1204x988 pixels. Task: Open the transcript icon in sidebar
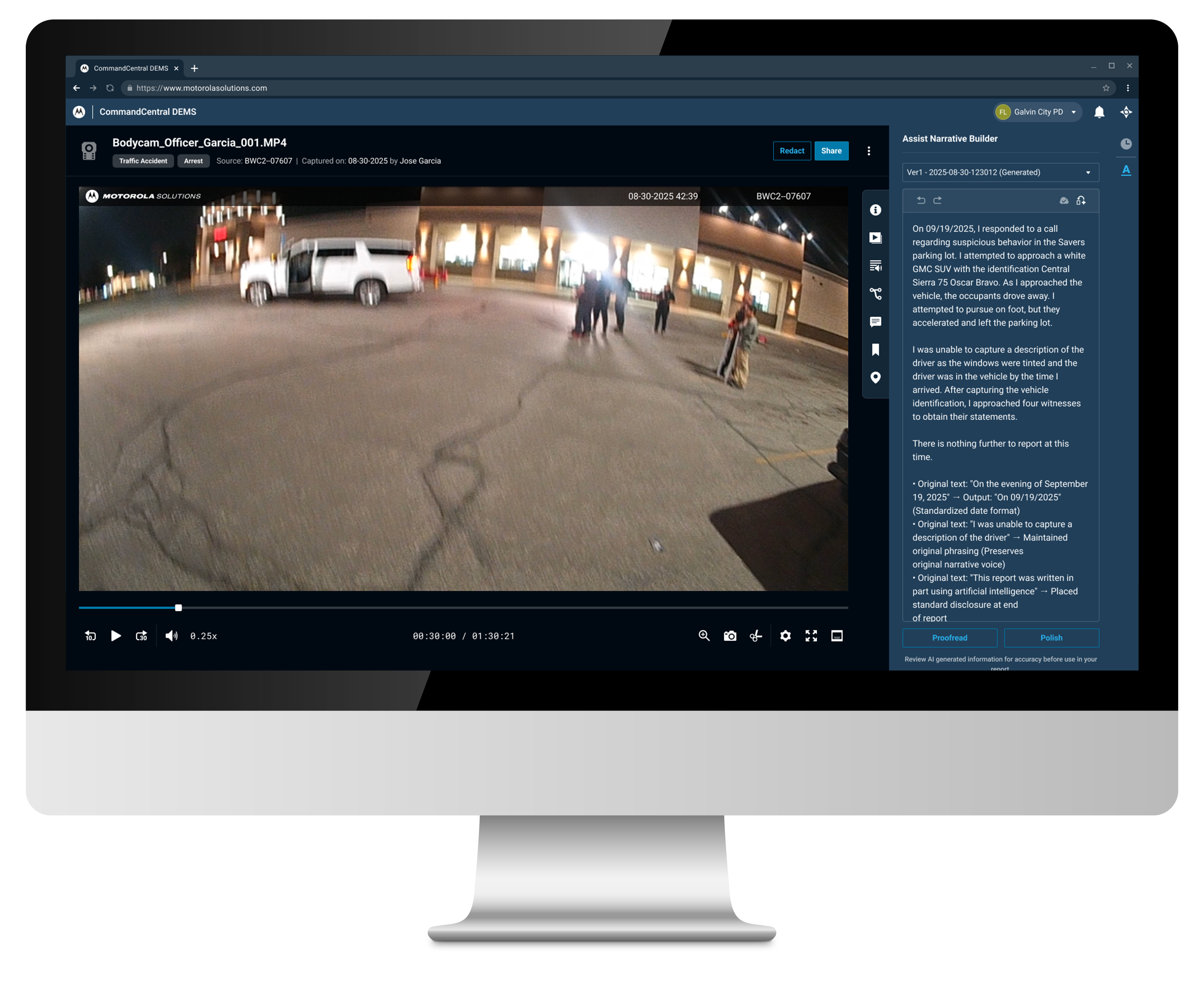pos(875,266)
